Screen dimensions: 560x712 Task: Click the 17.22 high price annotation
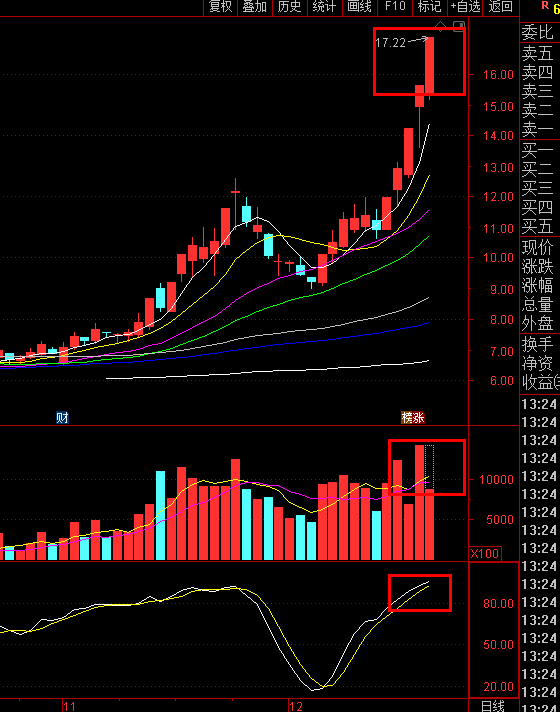(x=390, y=43)
